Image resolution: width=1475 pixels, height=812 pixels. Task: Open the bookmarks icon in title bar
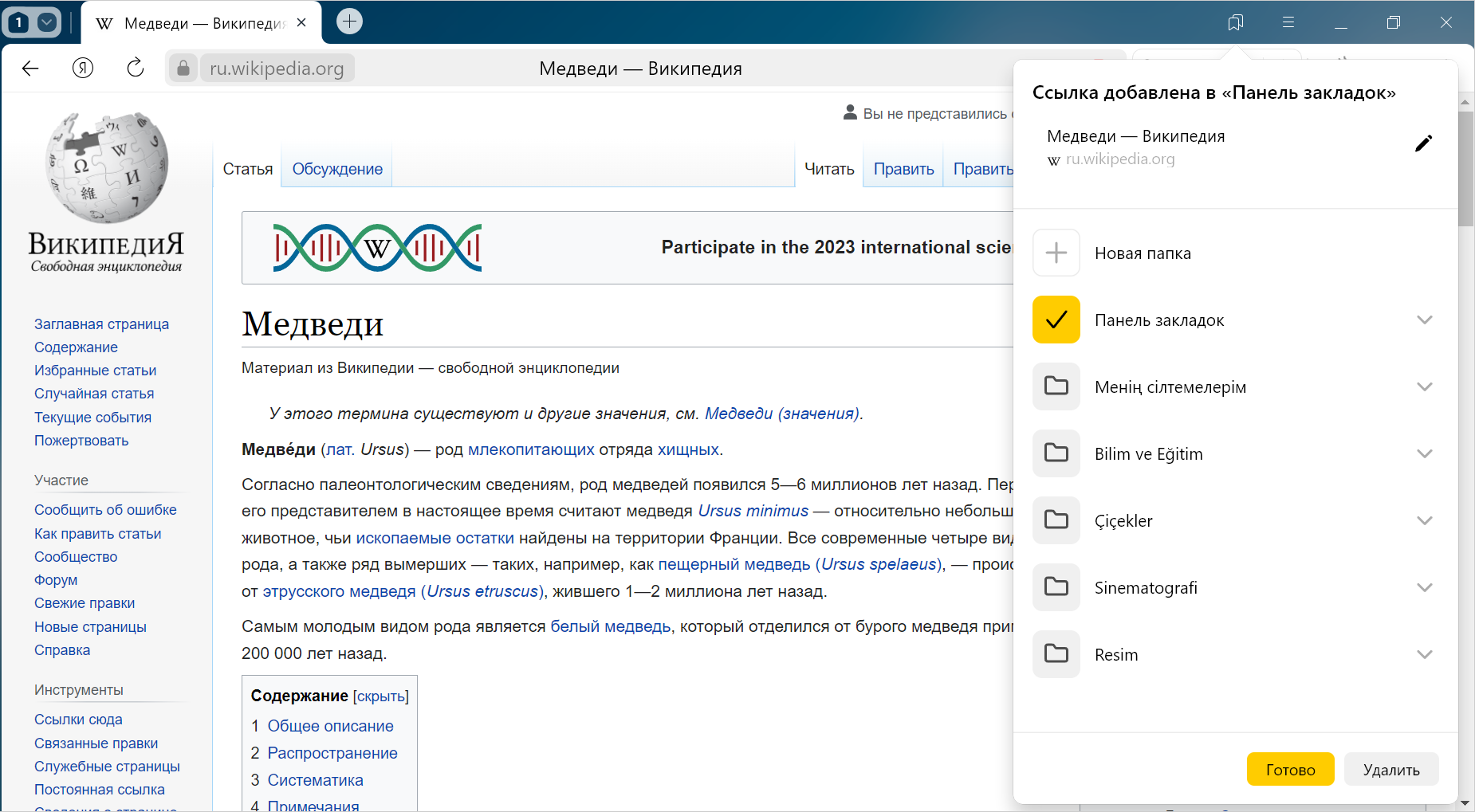[x=1235, y=22]
